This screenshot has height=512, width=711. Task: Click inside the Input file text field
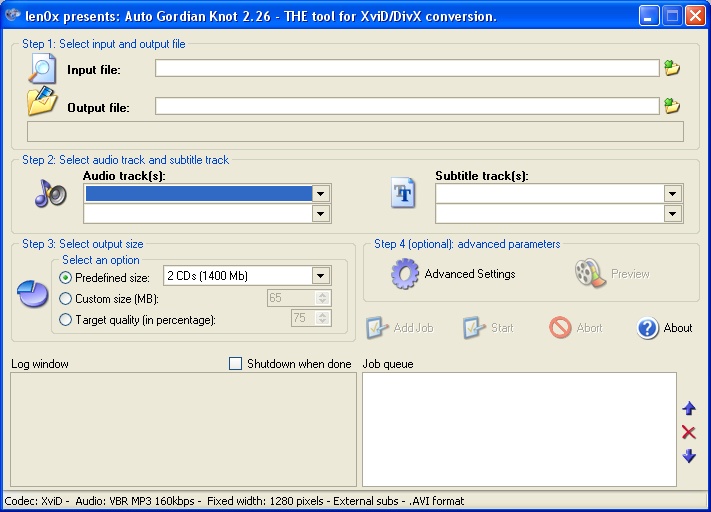coord(407,68)
